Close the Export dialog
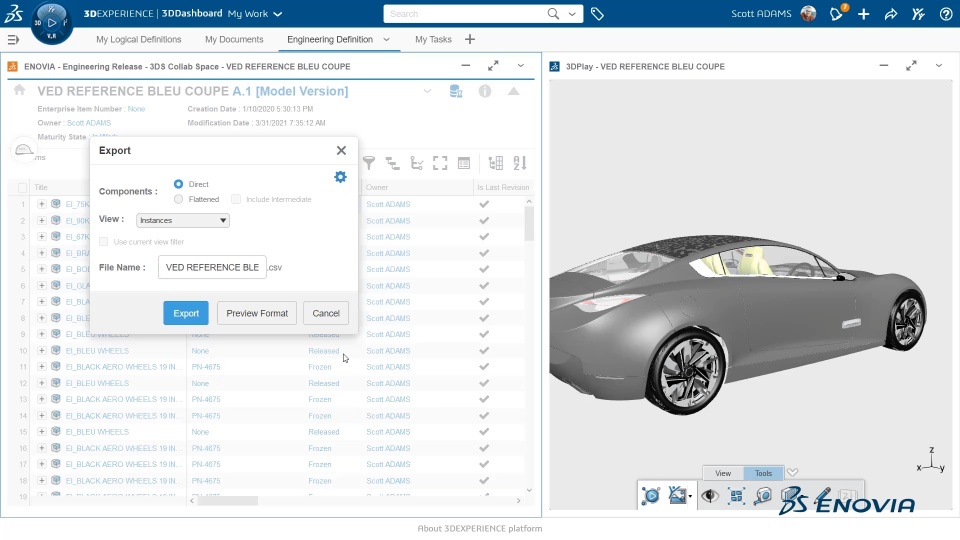Viewport: 960px width, 540px height. pos(341,150)
